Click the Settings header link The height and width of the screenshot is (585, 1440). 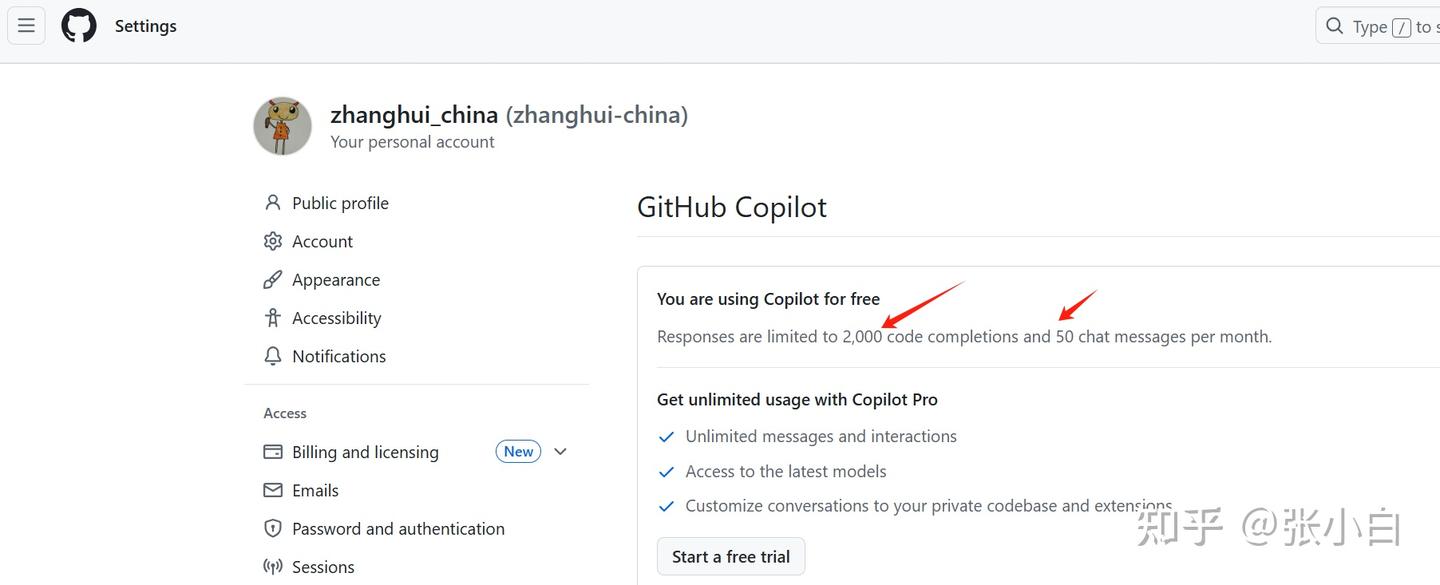146,26
